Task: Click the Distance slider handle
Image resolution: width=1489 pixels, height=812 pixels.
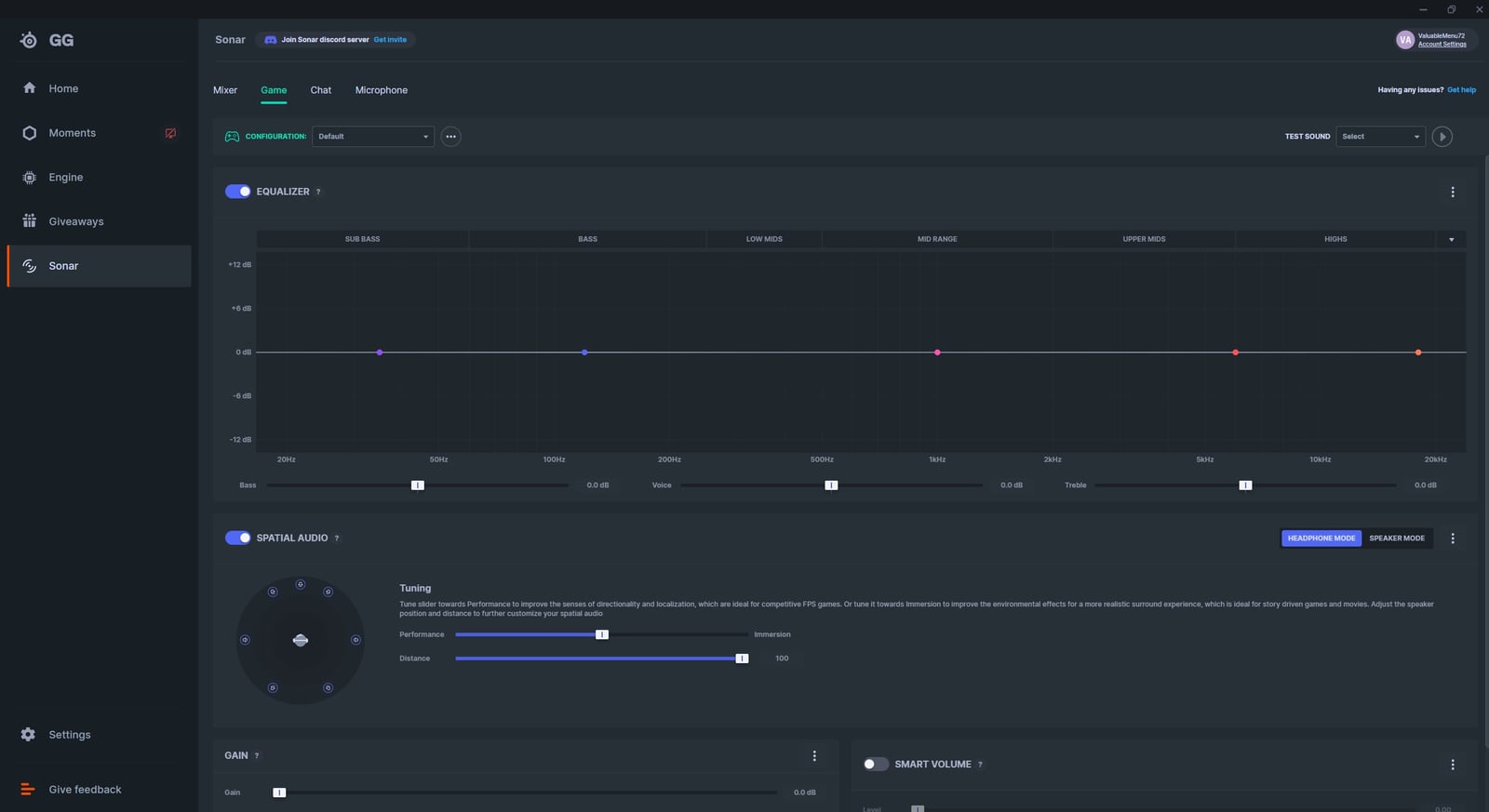Action: tap(742, 659)
